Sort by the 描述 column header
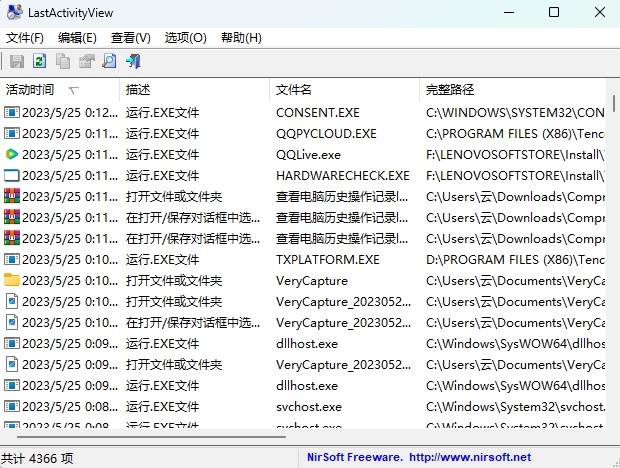The image size is (620, 468). 195,90
